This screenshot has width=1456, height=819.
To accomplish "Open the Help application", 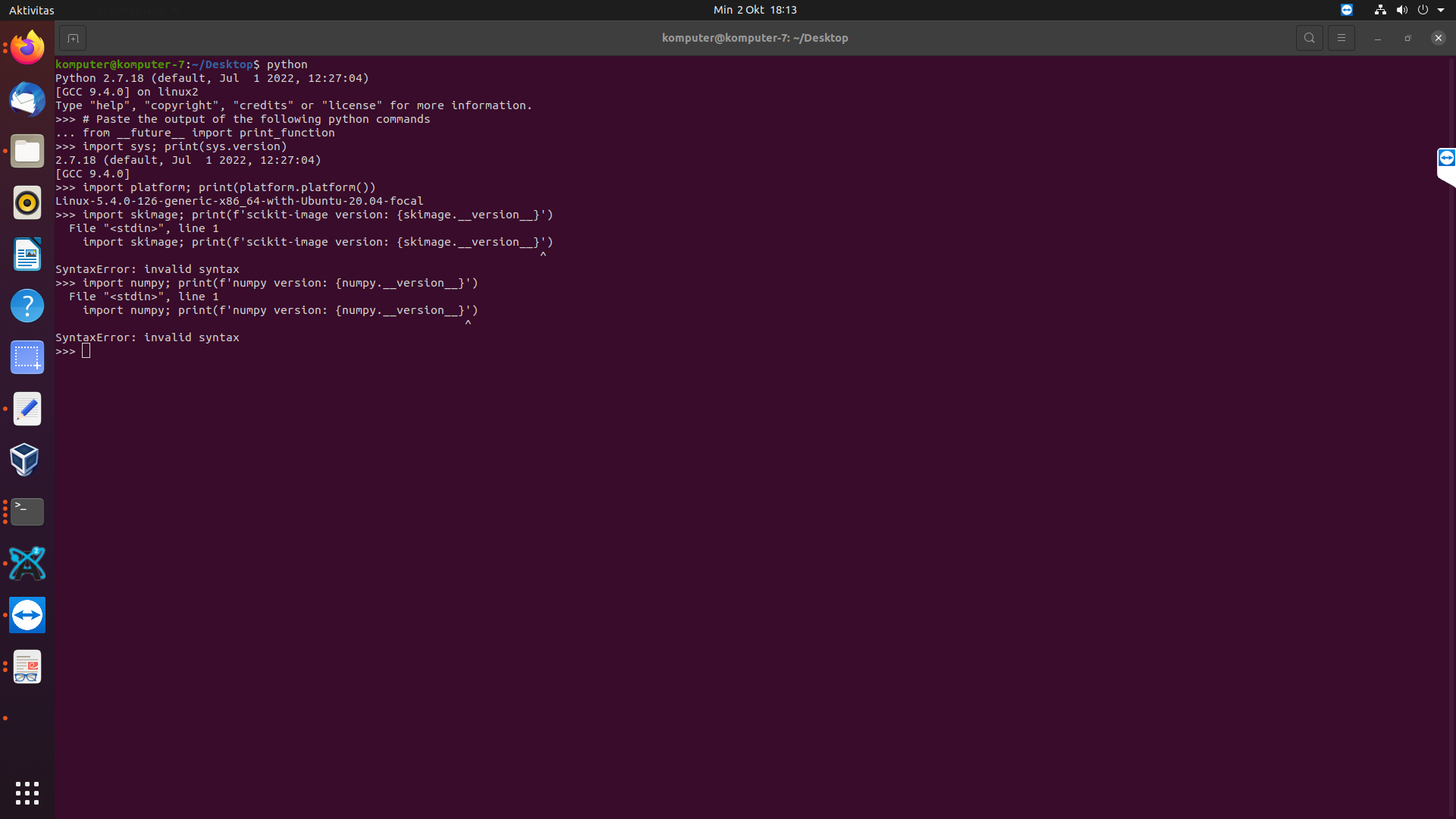I will click(27, 306).
